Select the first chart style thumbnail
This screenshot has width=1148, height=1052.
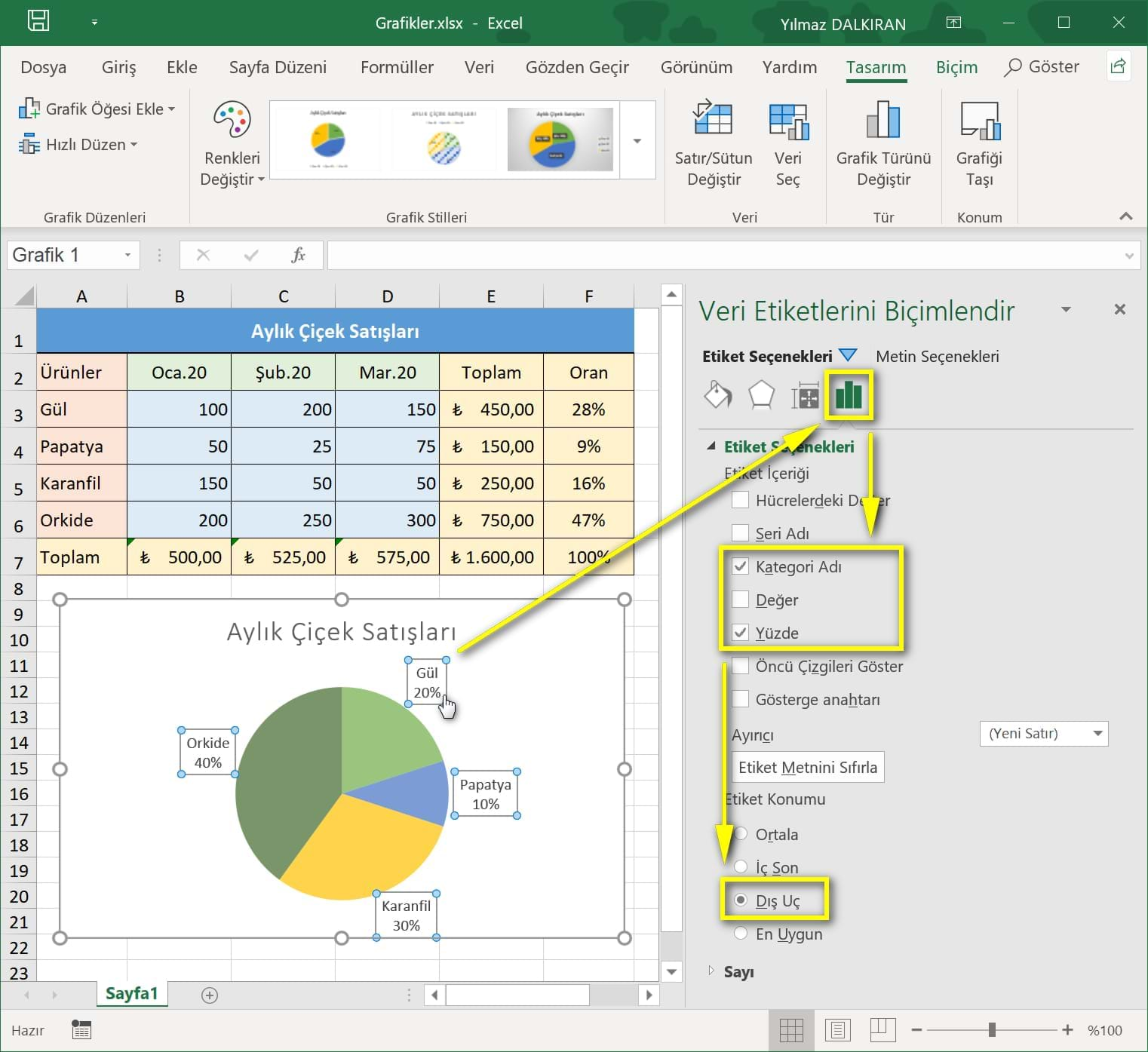pos(328,140)
